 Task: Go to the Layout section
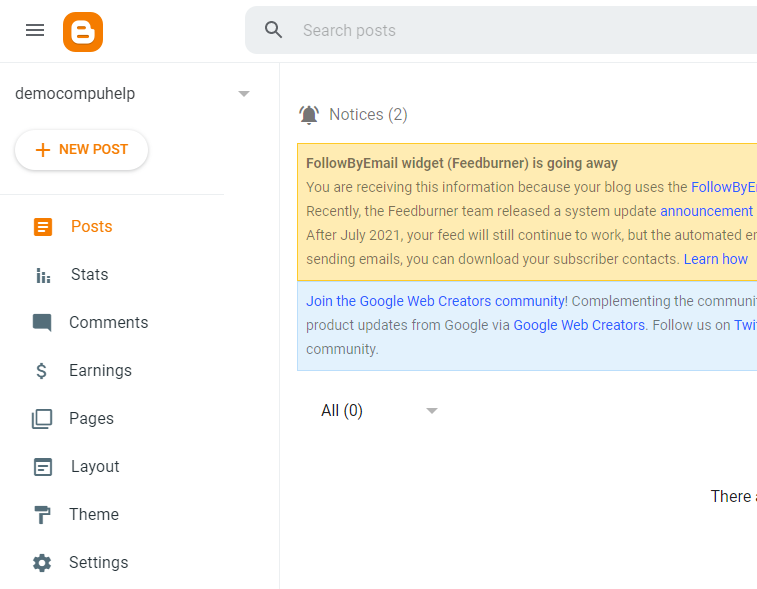pos(95,467)
